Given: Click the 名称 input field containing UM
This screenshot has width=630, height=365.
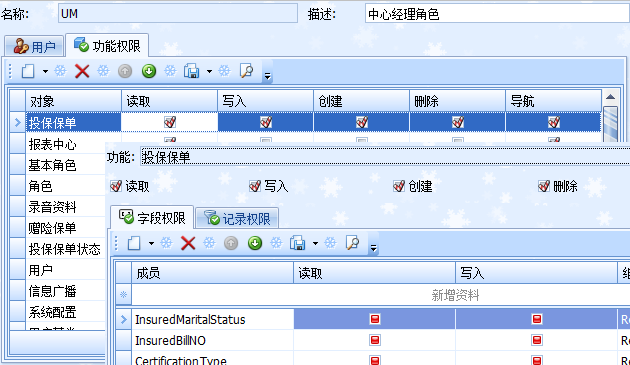Looking at the screenshot, I should pos(178,13).
